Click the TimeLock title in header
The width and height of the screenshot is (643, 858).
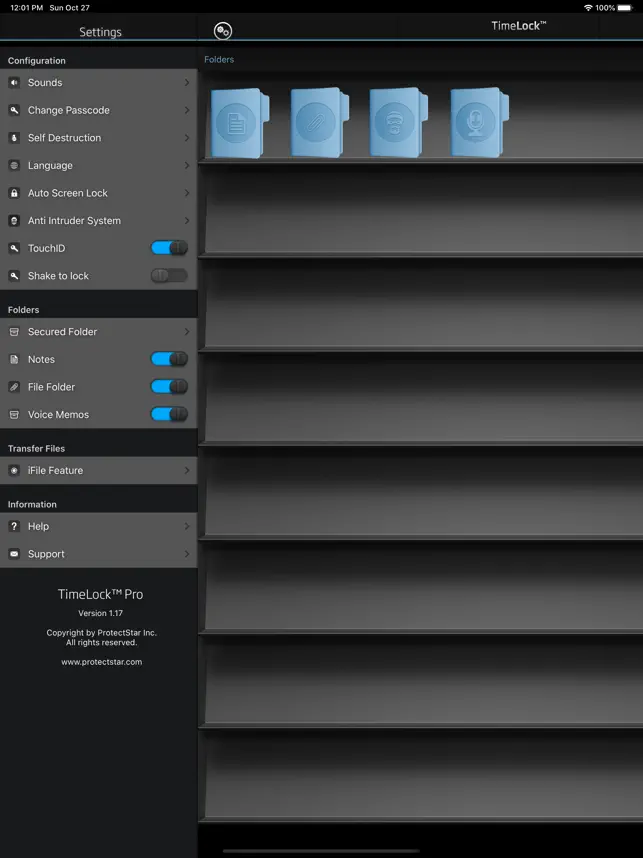pyautogui.click(x=518, y=26)
